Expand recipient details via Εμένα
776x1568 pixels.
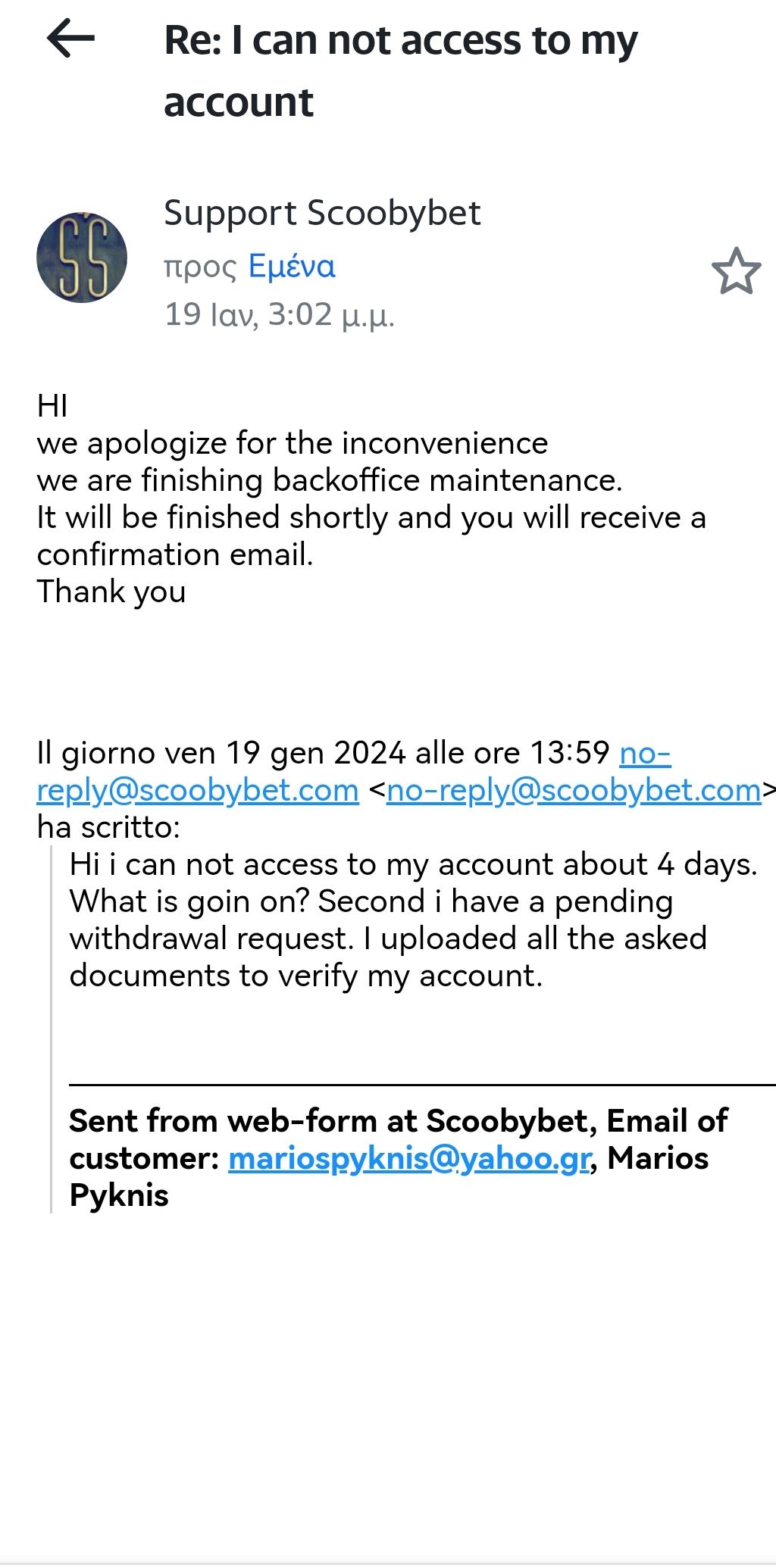click(x=292, y=267)
